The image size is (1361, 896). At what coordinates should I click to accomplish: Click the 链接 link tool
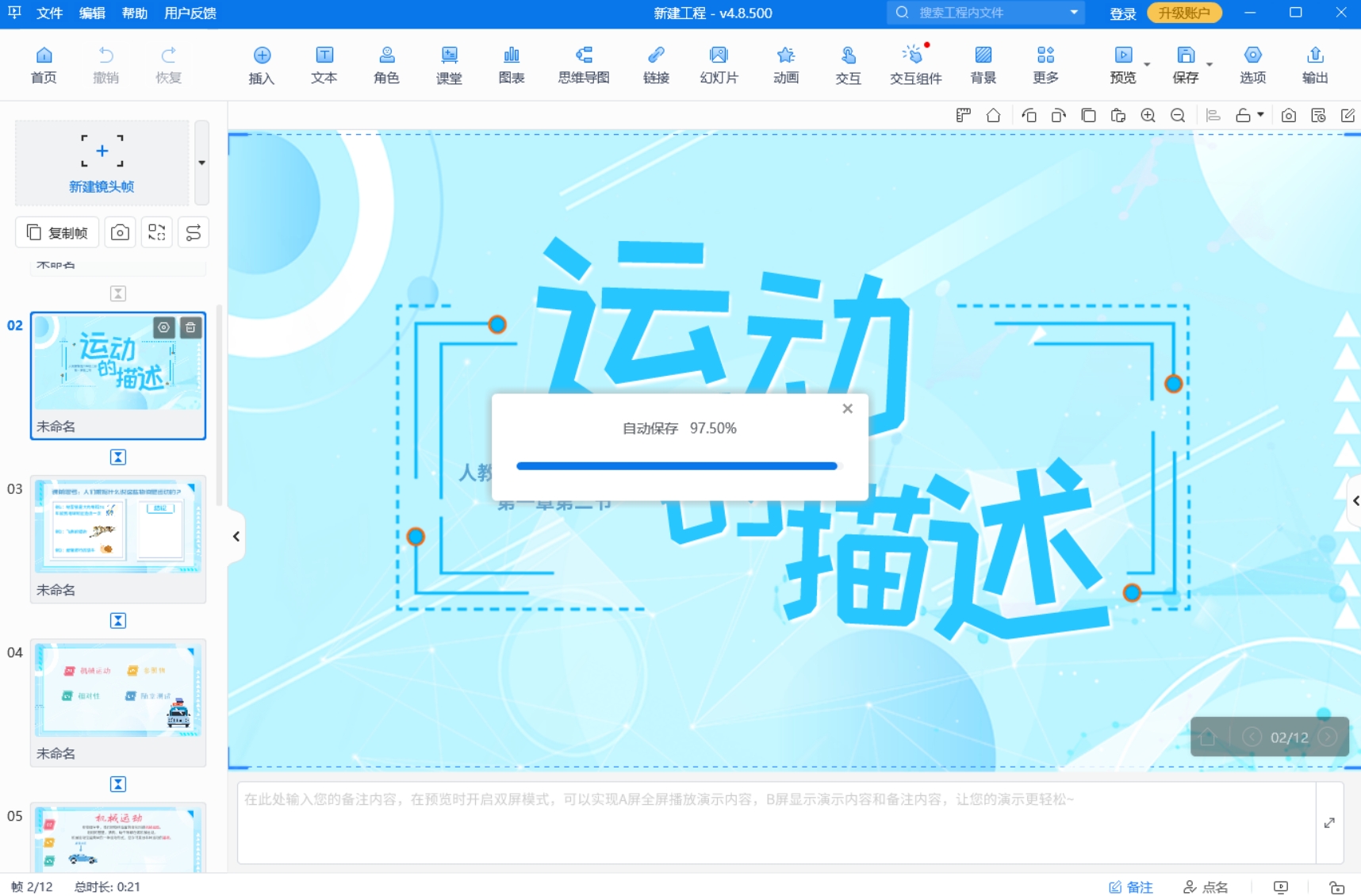[656, 65]
